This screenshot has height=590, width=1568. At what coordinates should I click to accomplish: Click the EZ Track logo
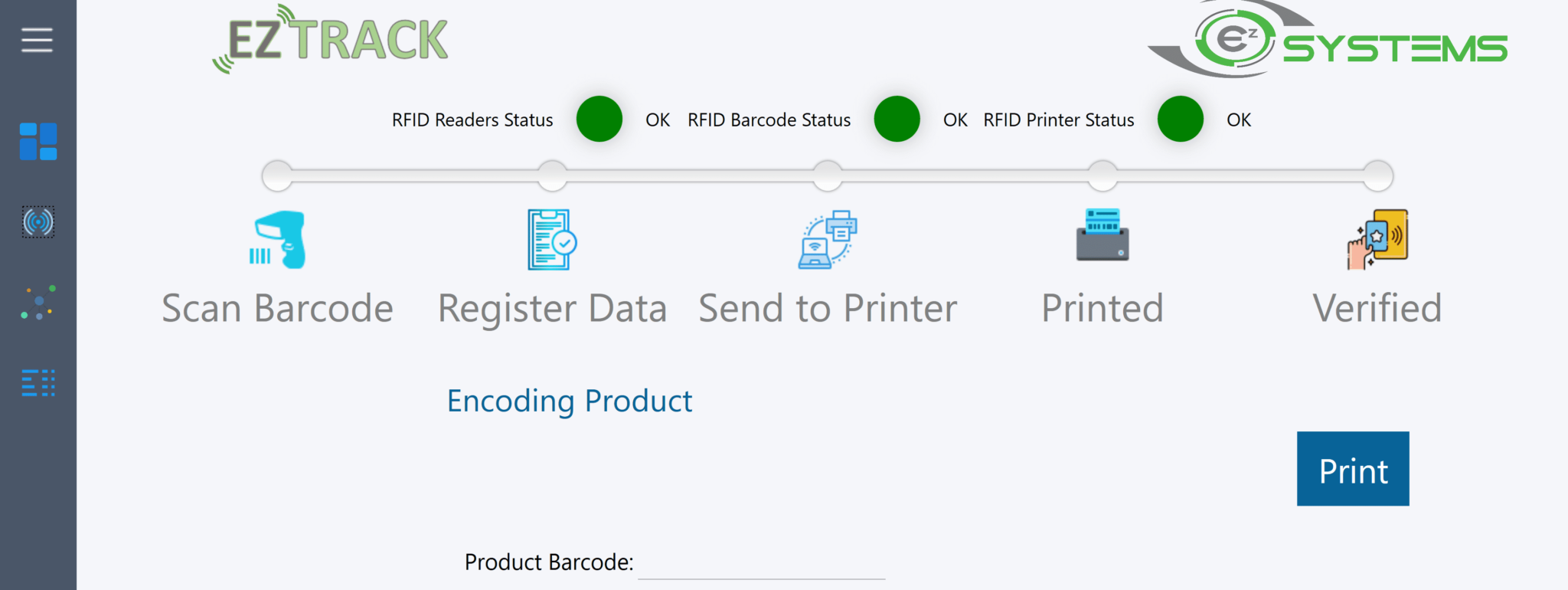pyautogui.click(x=331, y=40)
